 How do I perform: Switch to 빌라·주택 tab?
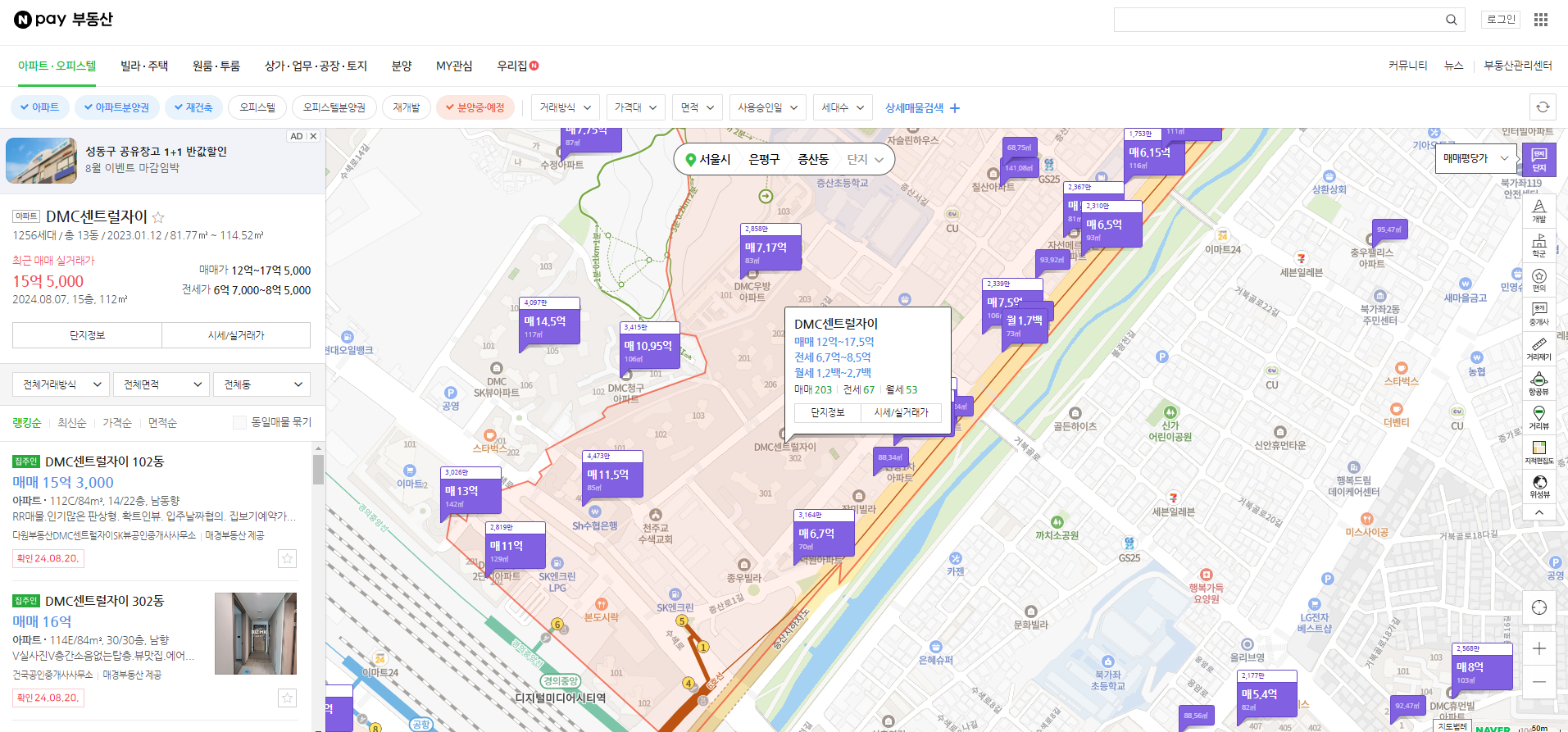(144, 66)
